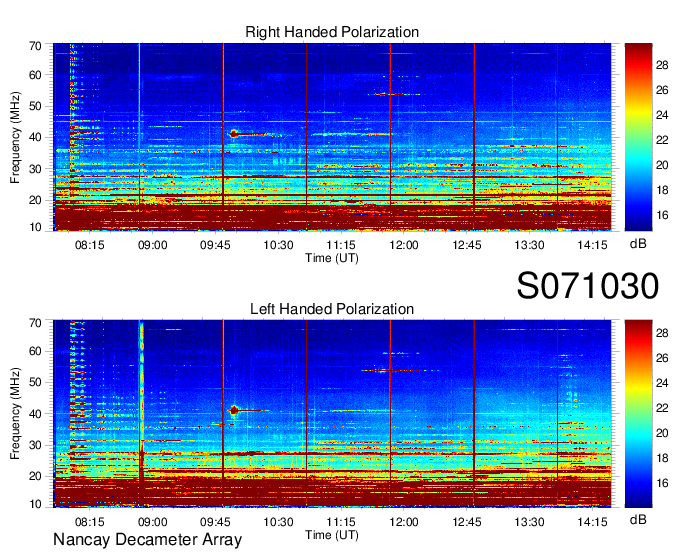Click the 12:00 tick label under the Right Handed plot
680x552 pixels.
tap(404, 245)
